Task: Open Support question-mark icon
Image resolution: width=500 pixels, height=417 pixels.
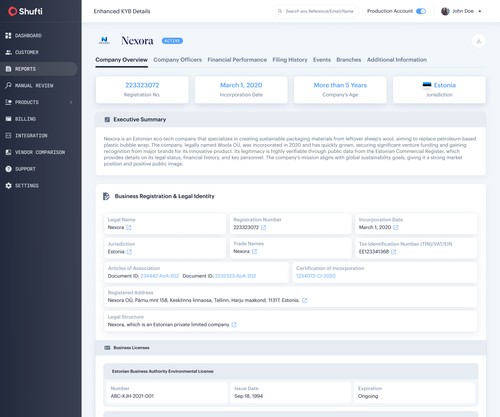Action: pos(8,169)
